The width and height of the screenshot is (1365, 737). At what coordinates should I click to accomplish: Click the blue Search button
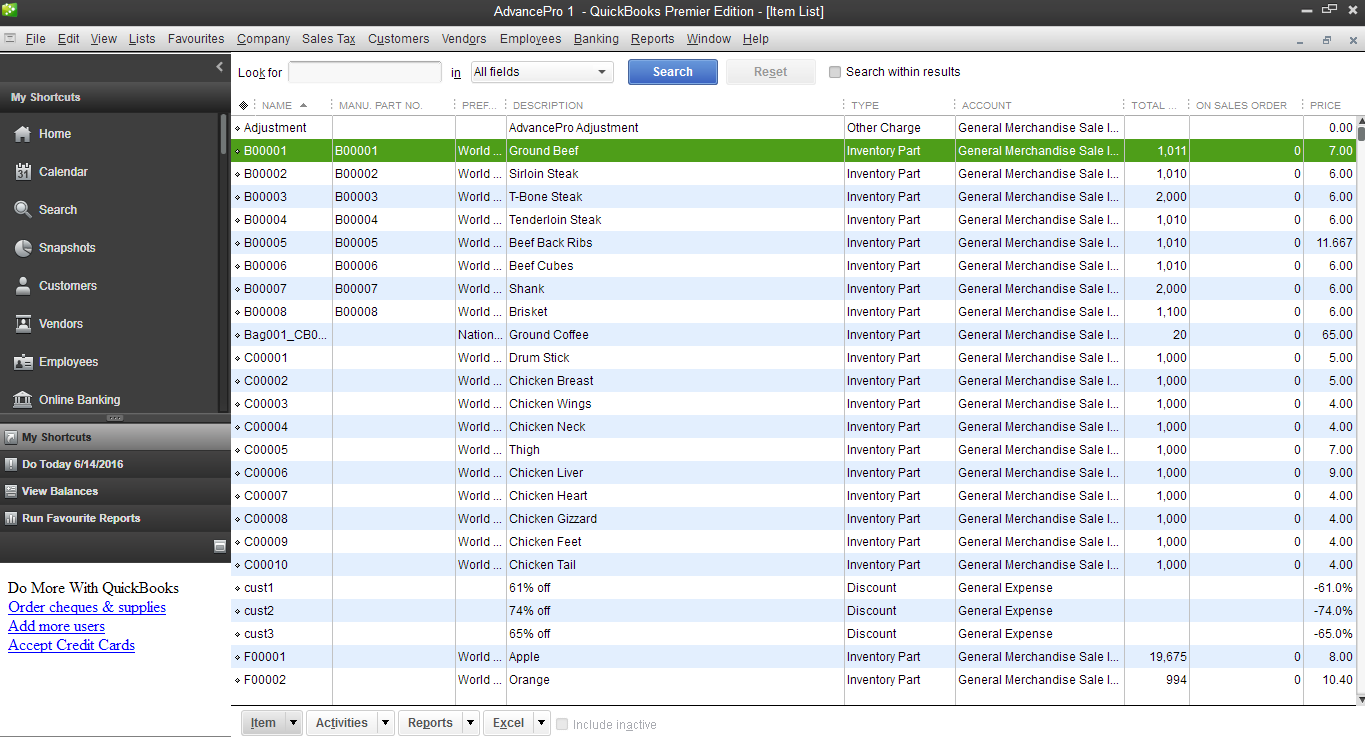click(672, 72)
